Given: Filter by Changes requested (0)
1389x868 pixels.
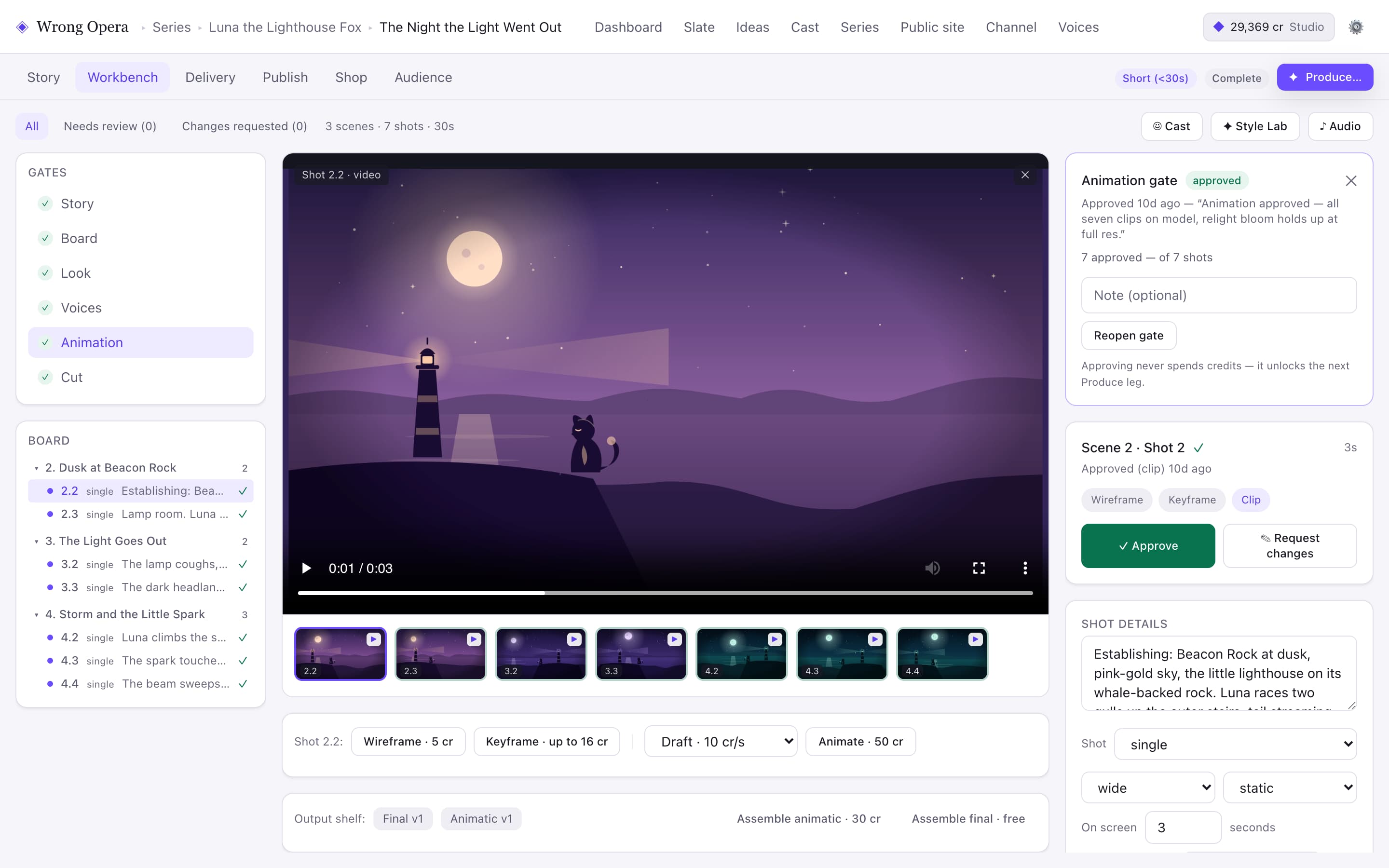Looking at the screenshot, I should click(245, 126).
